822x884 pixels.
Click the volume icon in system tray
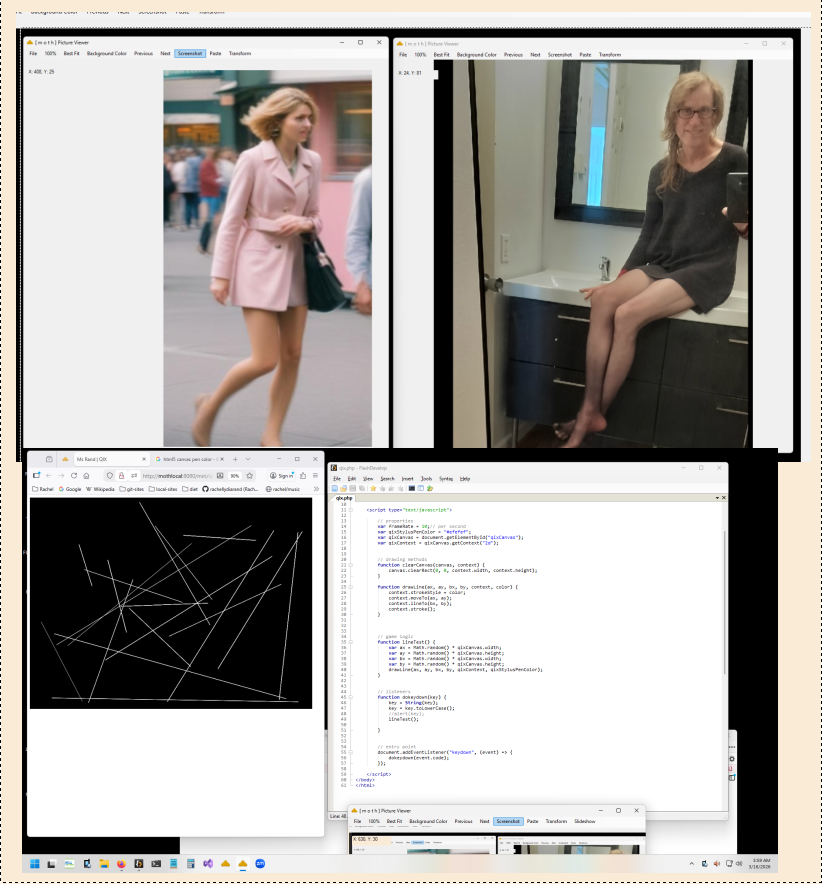pyautogui.click(x=739, y=863)
